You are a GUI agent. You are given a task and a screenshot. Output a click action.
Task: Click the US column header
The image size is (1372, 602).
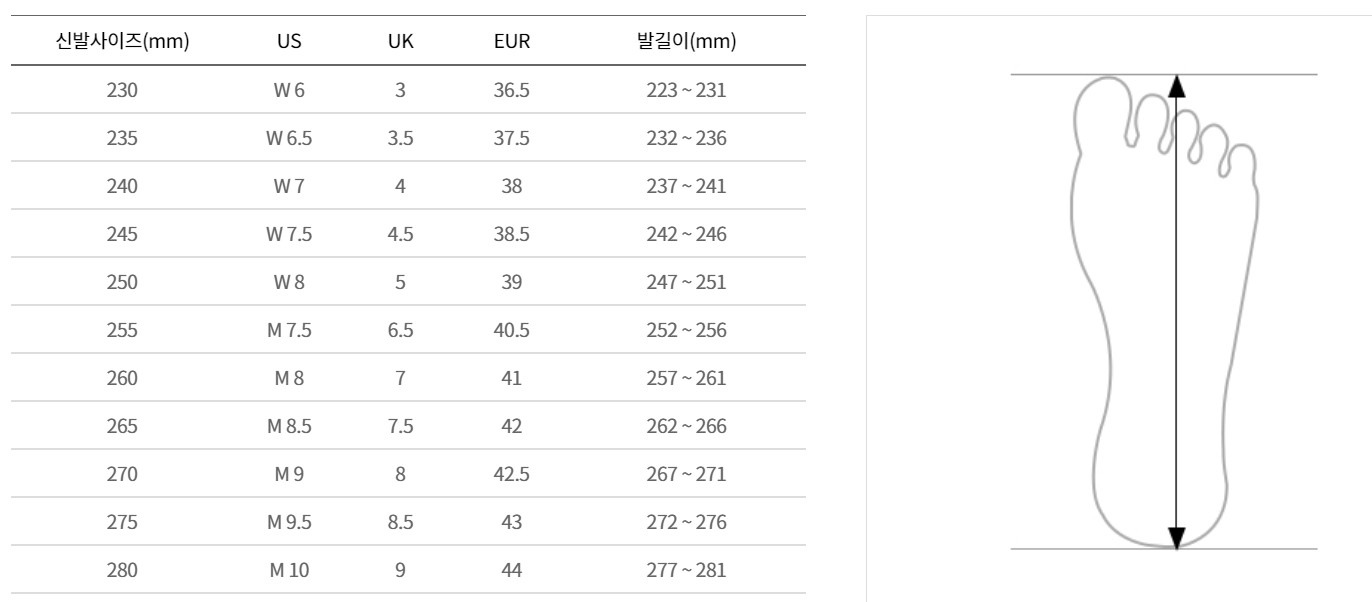point(289,42)
